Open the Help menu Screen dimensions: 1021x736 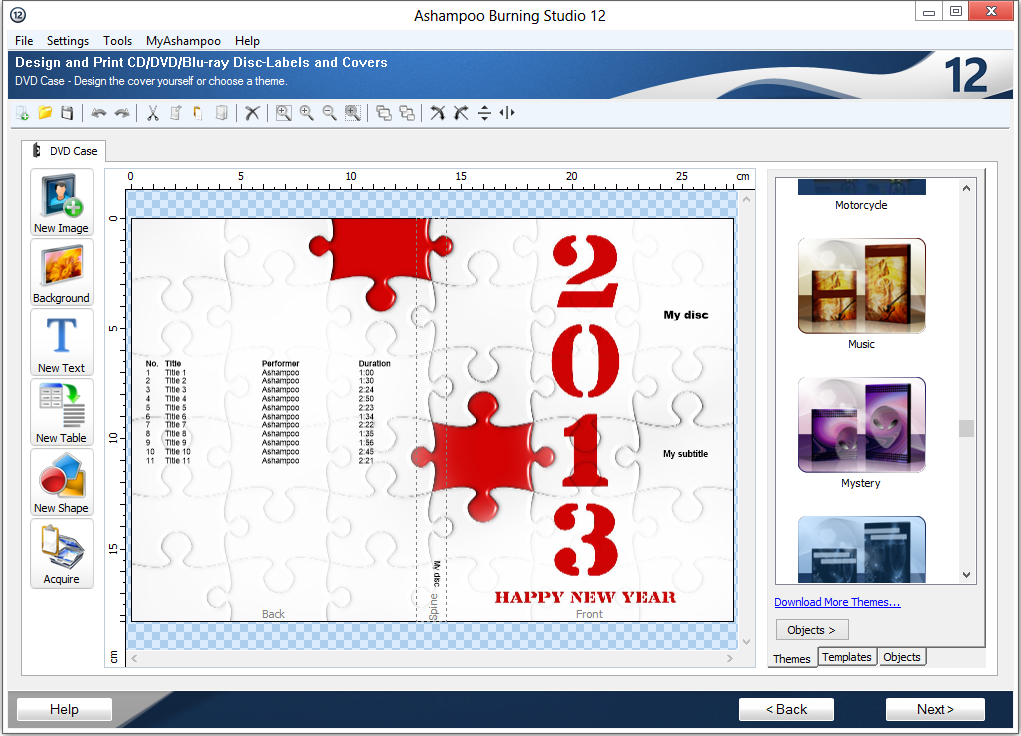pos(247,40)
